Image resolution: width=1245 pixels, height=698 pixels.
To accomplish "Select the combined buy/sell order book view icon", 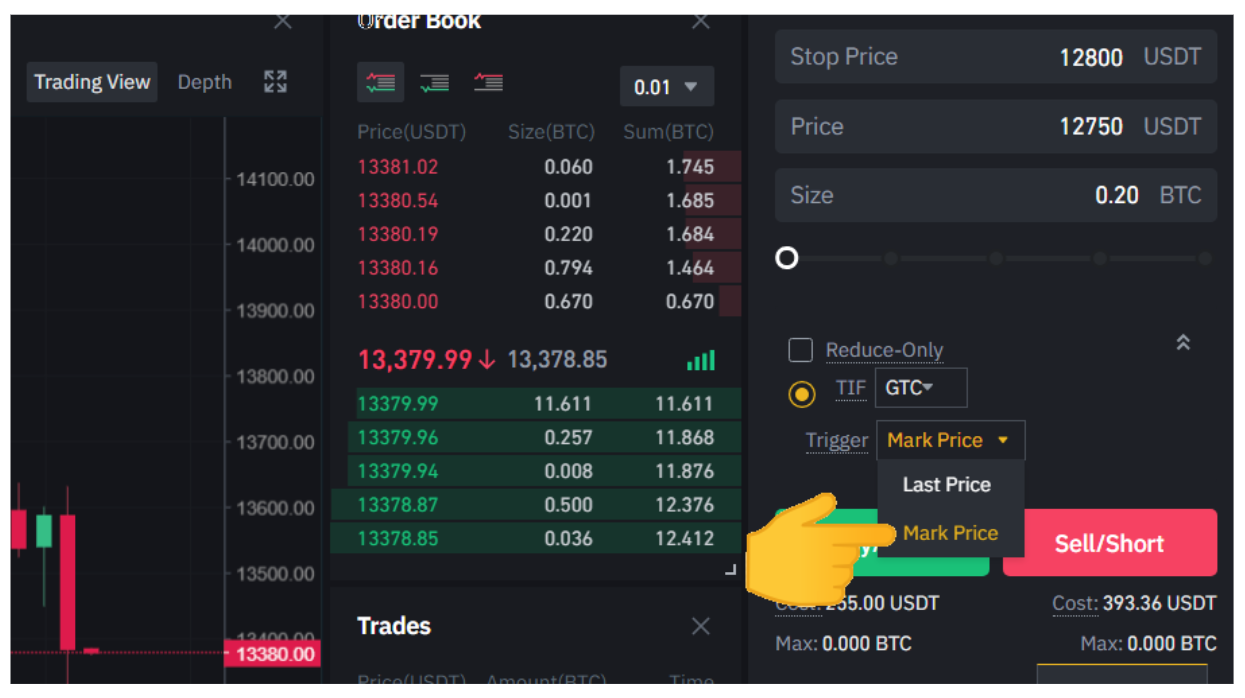I will [380, 83].
